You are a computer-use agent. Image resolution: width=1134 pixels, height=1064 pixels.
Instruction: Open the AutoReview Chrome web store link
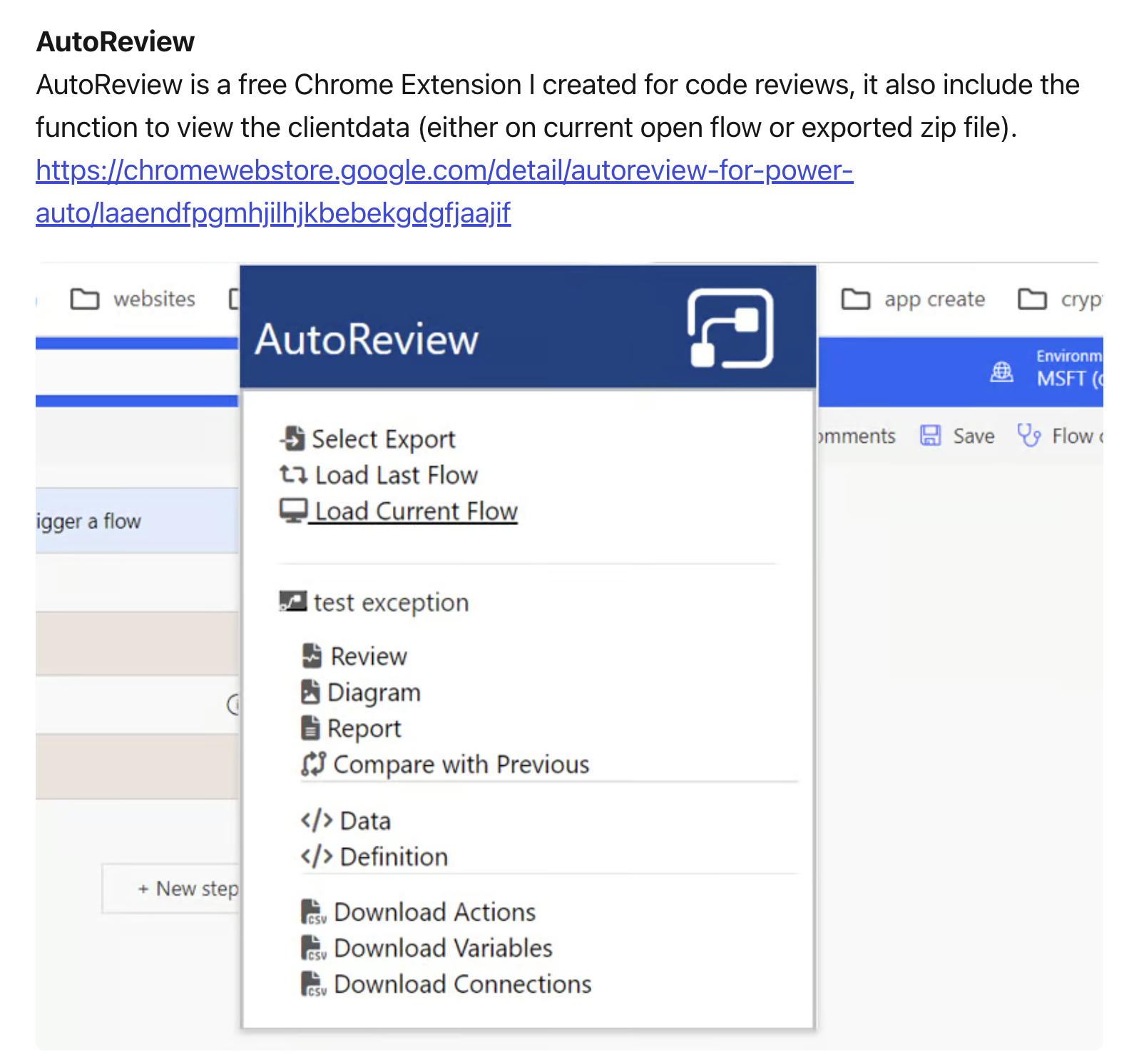(x=444, y=191)
